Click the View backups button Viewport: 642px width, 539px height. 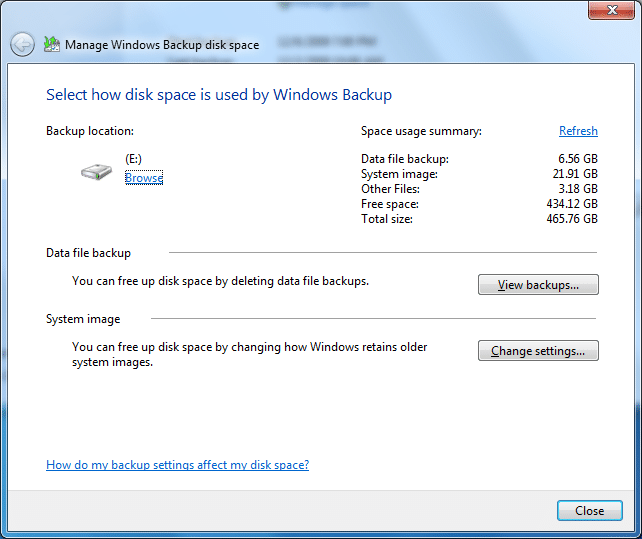[538, 285]
